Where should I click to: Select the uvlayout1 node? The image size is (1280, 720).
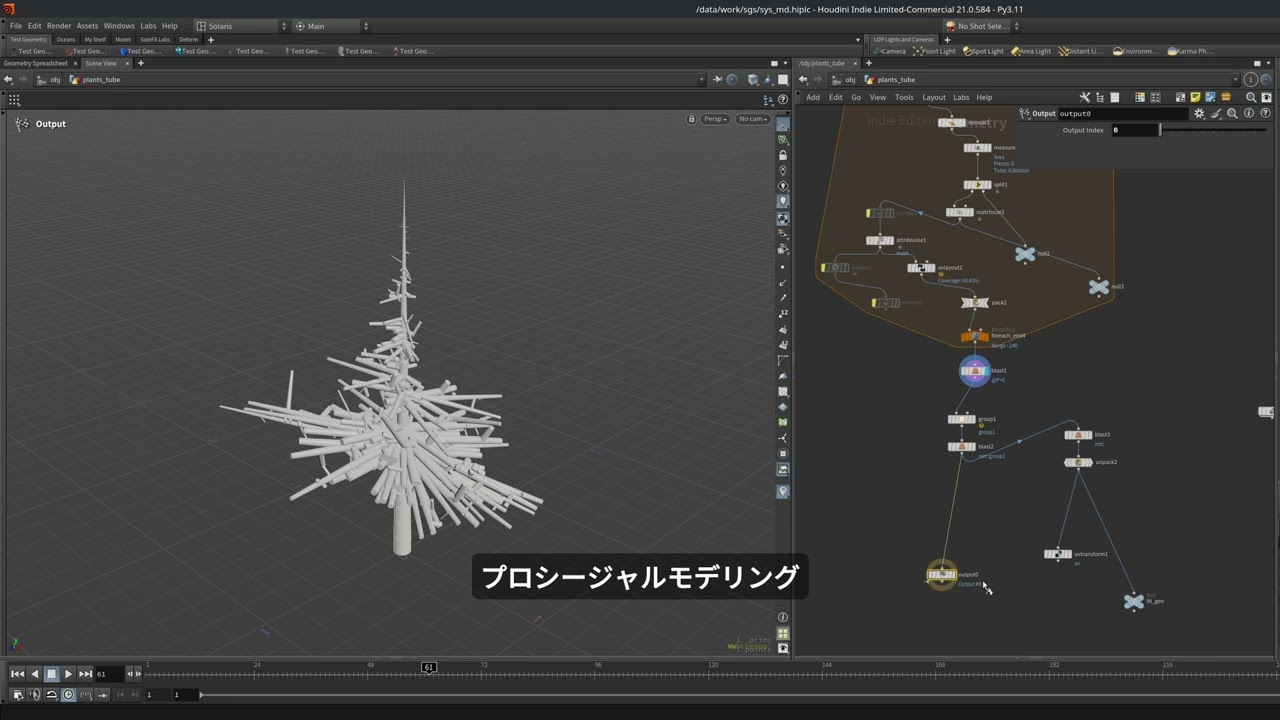(x=921, y=268)
